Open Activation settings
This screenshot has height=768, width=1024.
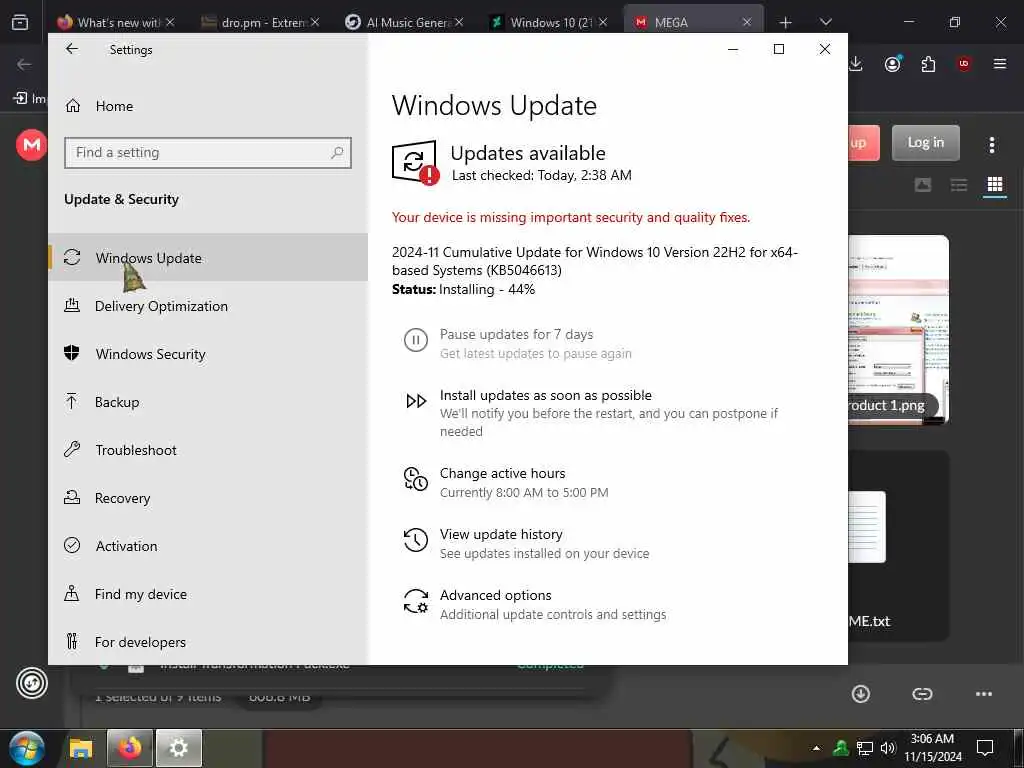click(x=208, y=545)
